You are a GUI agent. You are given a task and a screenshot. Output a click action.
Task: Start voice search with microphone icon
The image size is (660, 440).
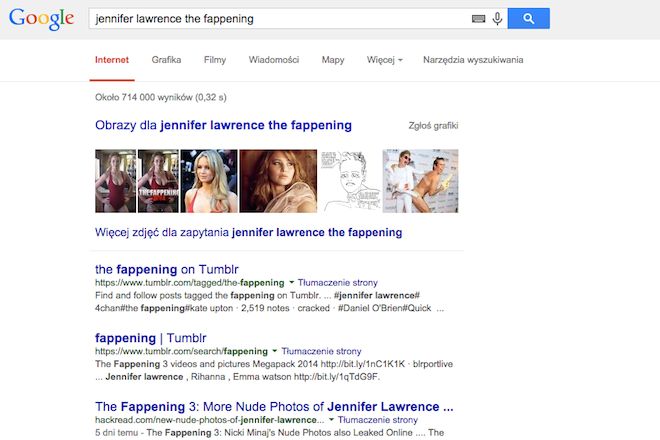[x=497, y=19]
